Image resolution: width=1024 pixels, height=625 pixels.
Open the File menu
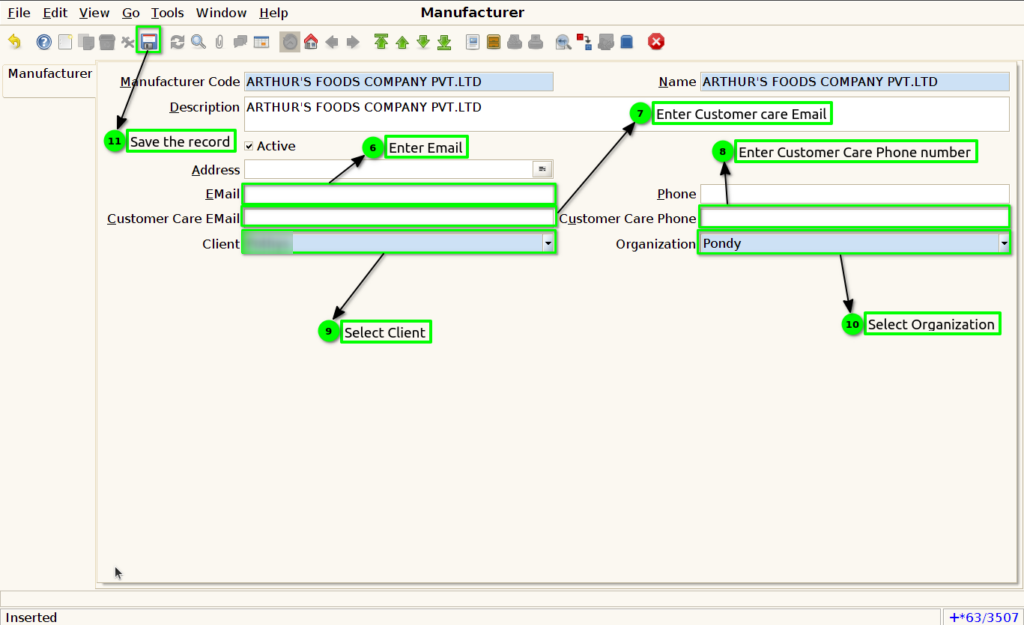click(x=19, y=12)
